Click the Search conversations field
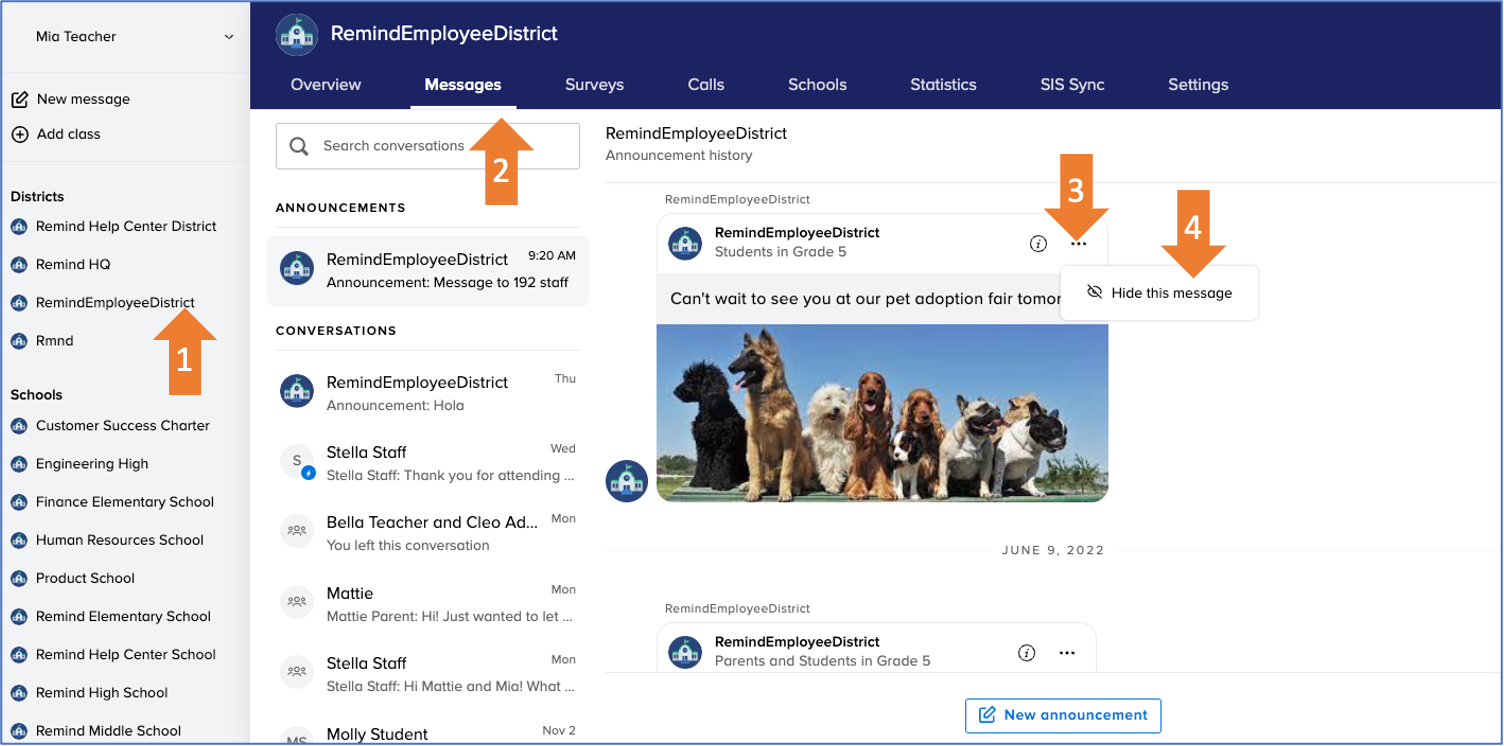Viewport: 1504px width, 746px height. [x=428, y=146]
